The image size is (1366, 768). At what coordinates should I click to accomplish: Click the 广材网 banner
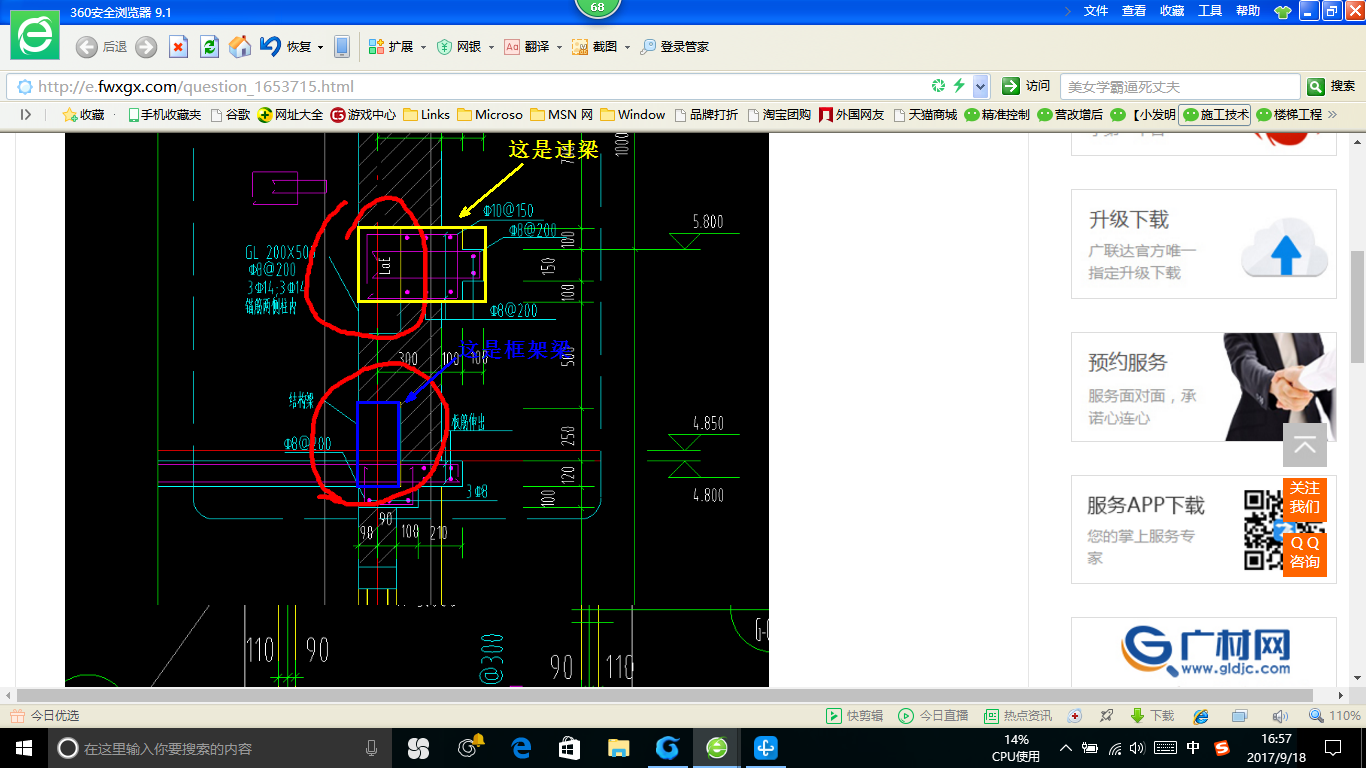point(1204,650)
